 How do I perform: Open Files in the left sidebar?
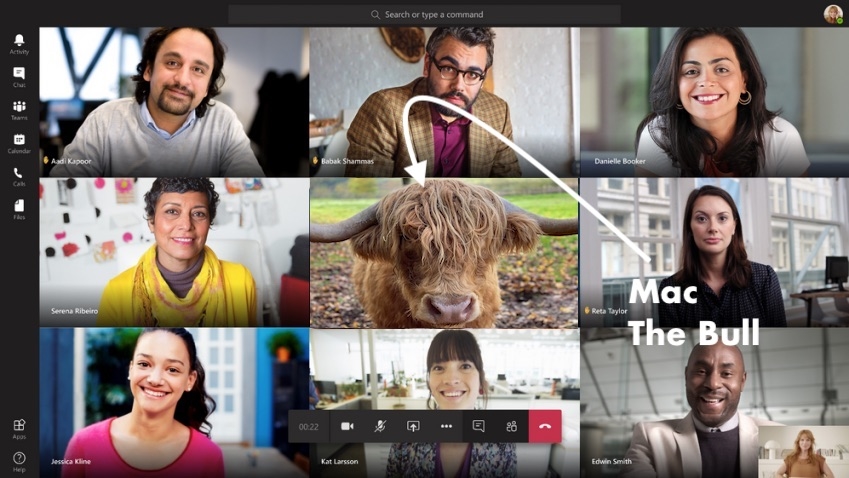click(x=19, y=209)
